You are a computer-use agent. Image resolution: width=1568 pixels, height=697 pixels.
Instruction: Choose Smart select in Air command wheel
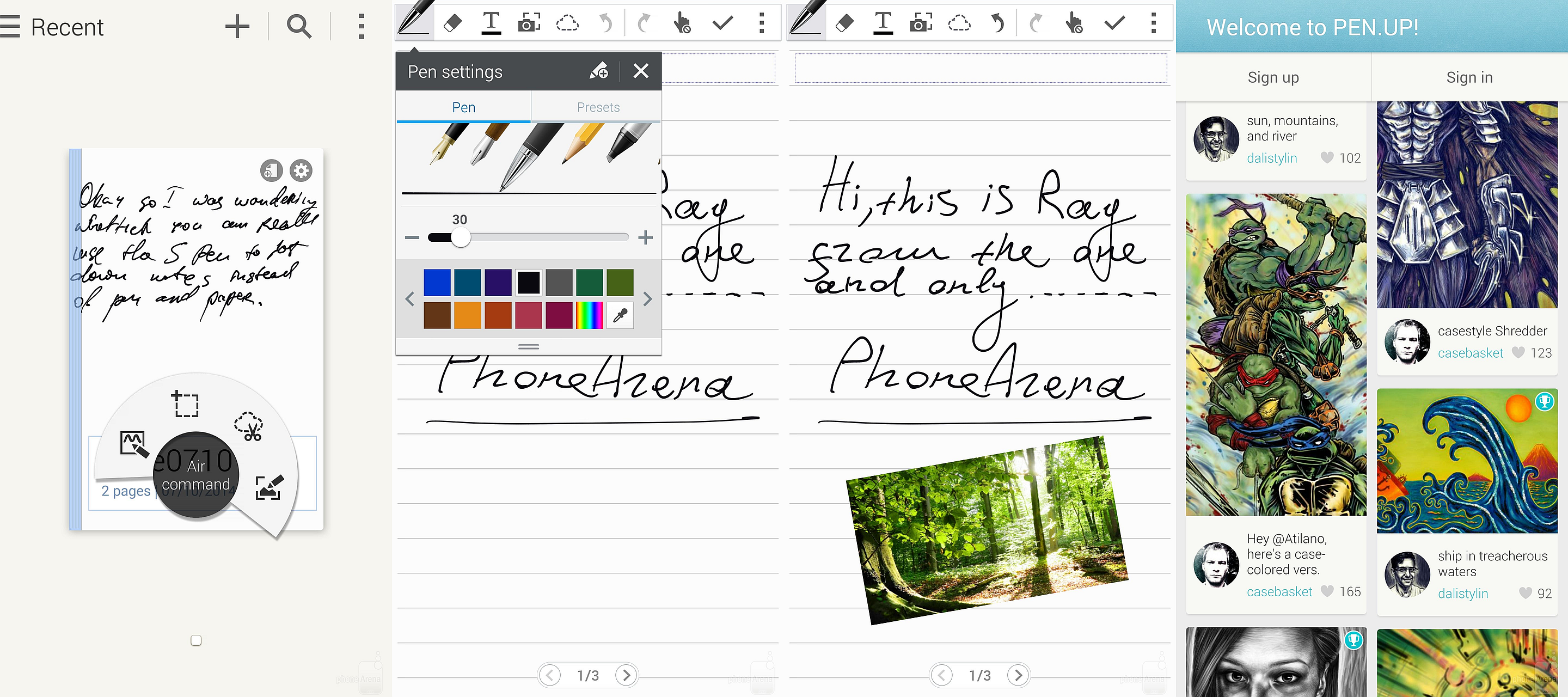[186, 403]
